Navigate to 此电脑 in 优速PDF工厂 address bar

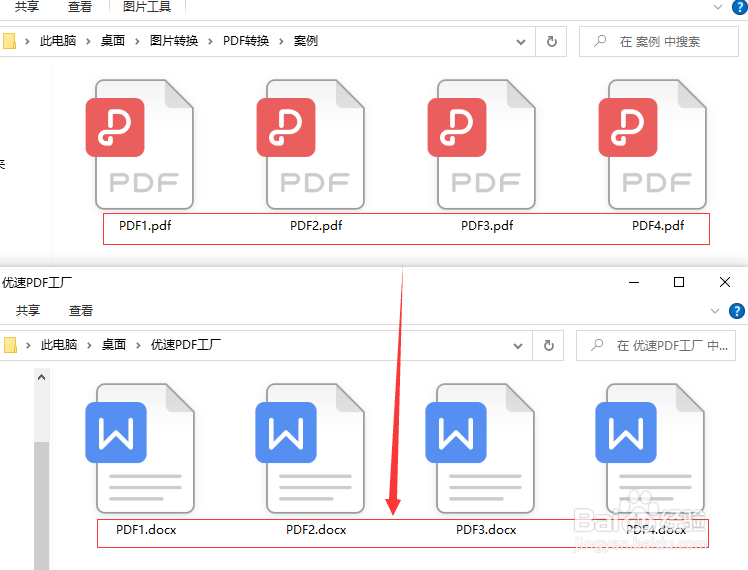[59, 344]
